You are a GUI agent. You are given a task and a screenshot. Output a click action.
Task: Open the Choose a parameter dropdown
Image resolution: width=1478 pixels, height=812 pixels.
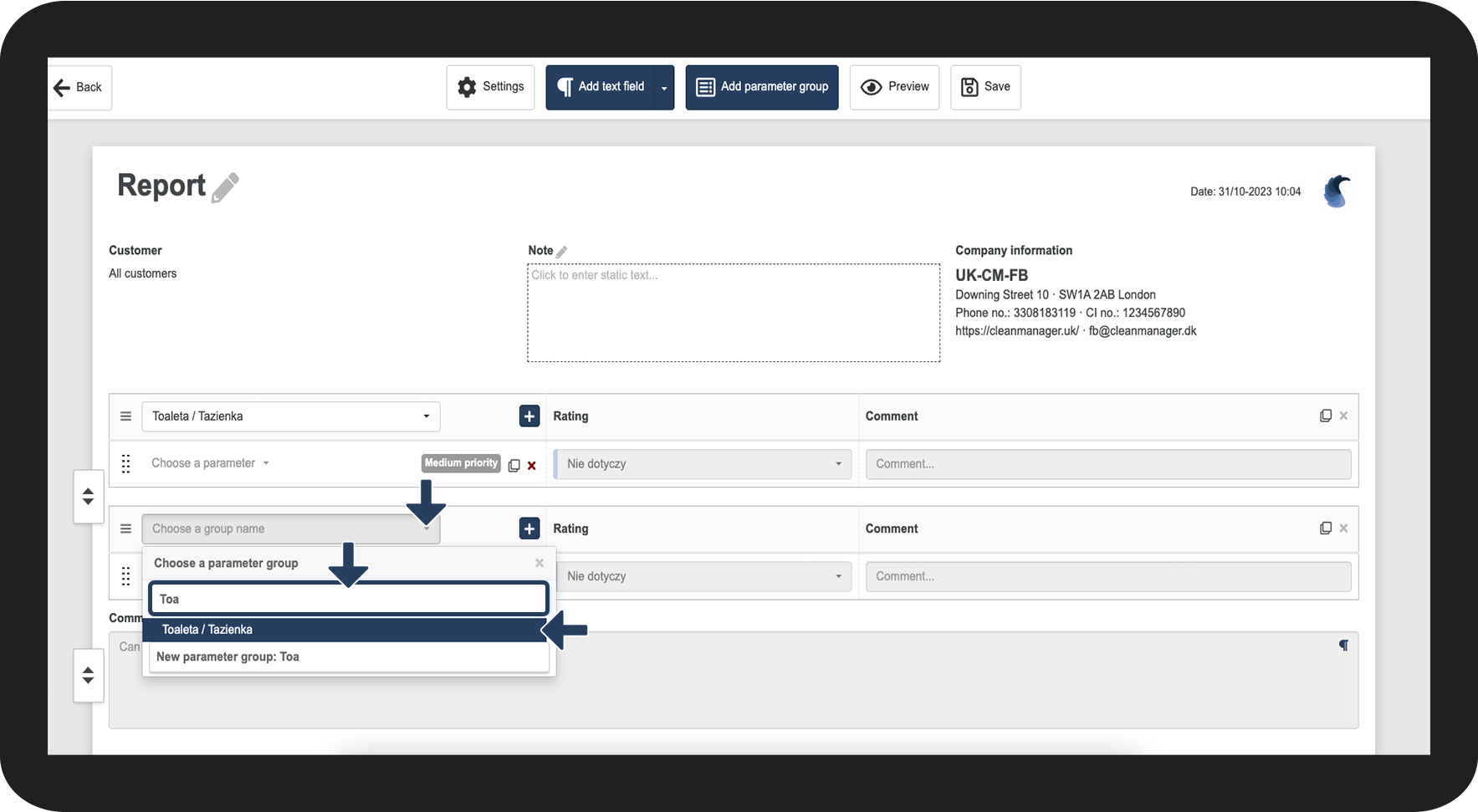(x=210, y=463)
